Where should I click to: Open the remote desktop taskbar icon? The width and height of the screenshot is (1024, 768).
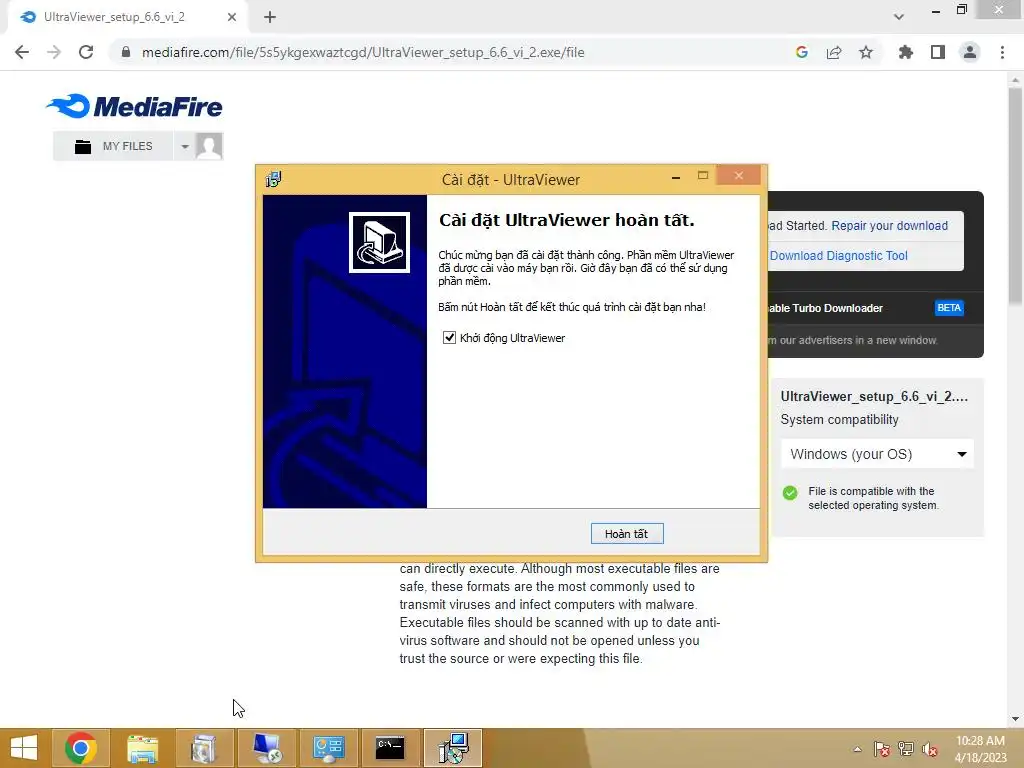click(267, 748)
